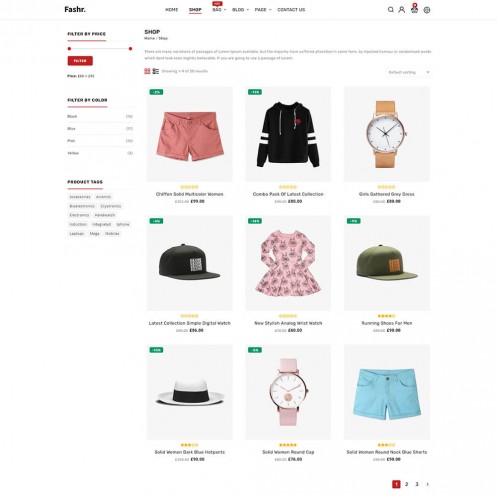Open the user account icon
Viewport: 497px width, 497px height.
(402, 10)
